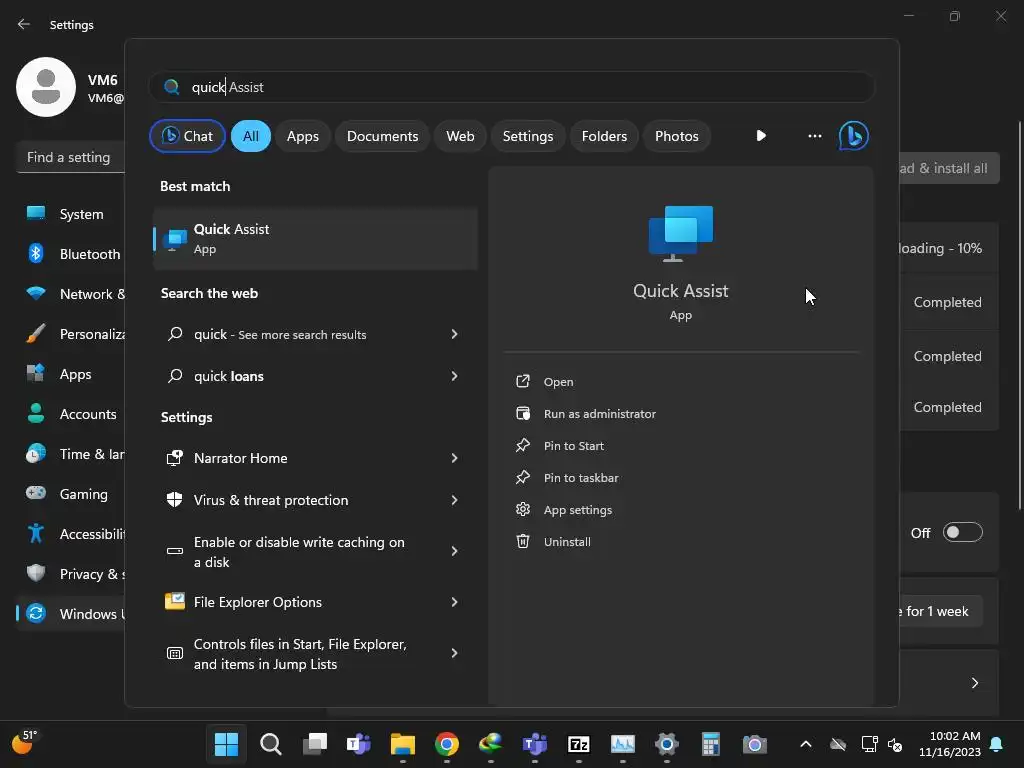Click the search text box with 'quick'
This screenshot has height=768, width=1024.
tap(512, 87)
